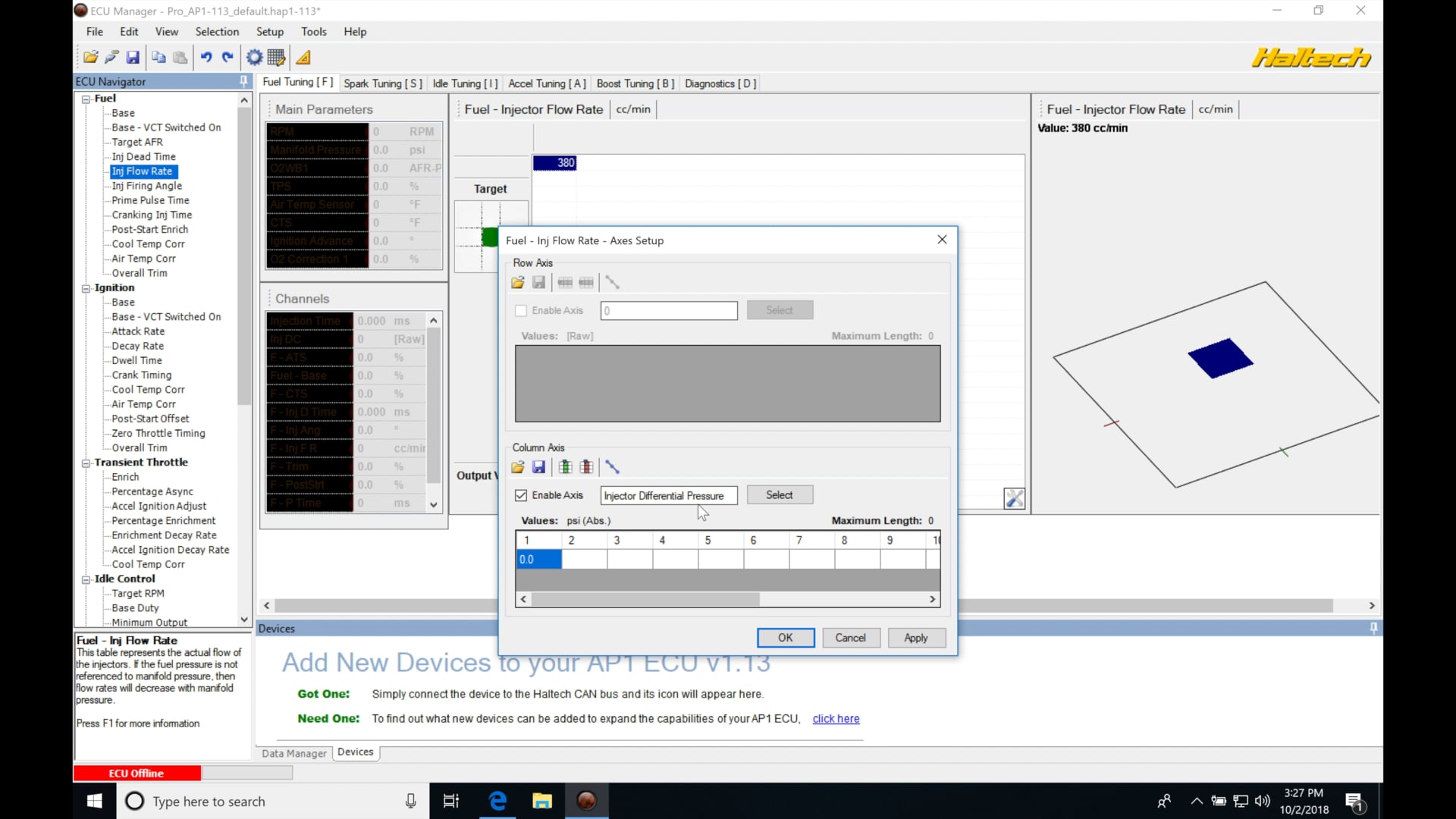Screen dimensions: 1456x819
Task: Pin the ECU Navigator panel
Action: 243,81
